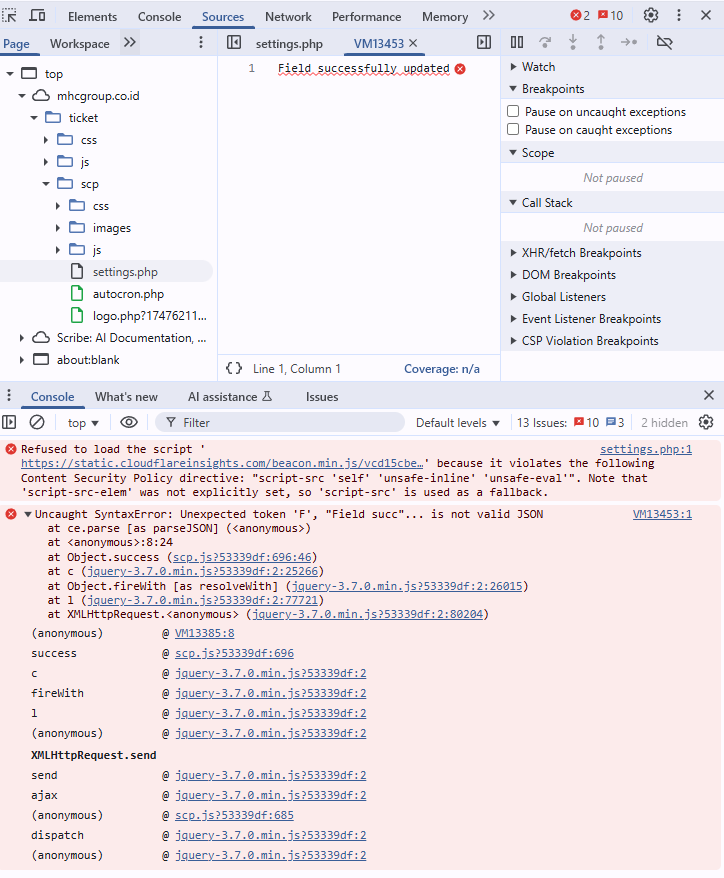Enable Pause on caught exceptions
The height and width of the screenshot is (878, 724).
pyautogui.click(x=513, y=130)
